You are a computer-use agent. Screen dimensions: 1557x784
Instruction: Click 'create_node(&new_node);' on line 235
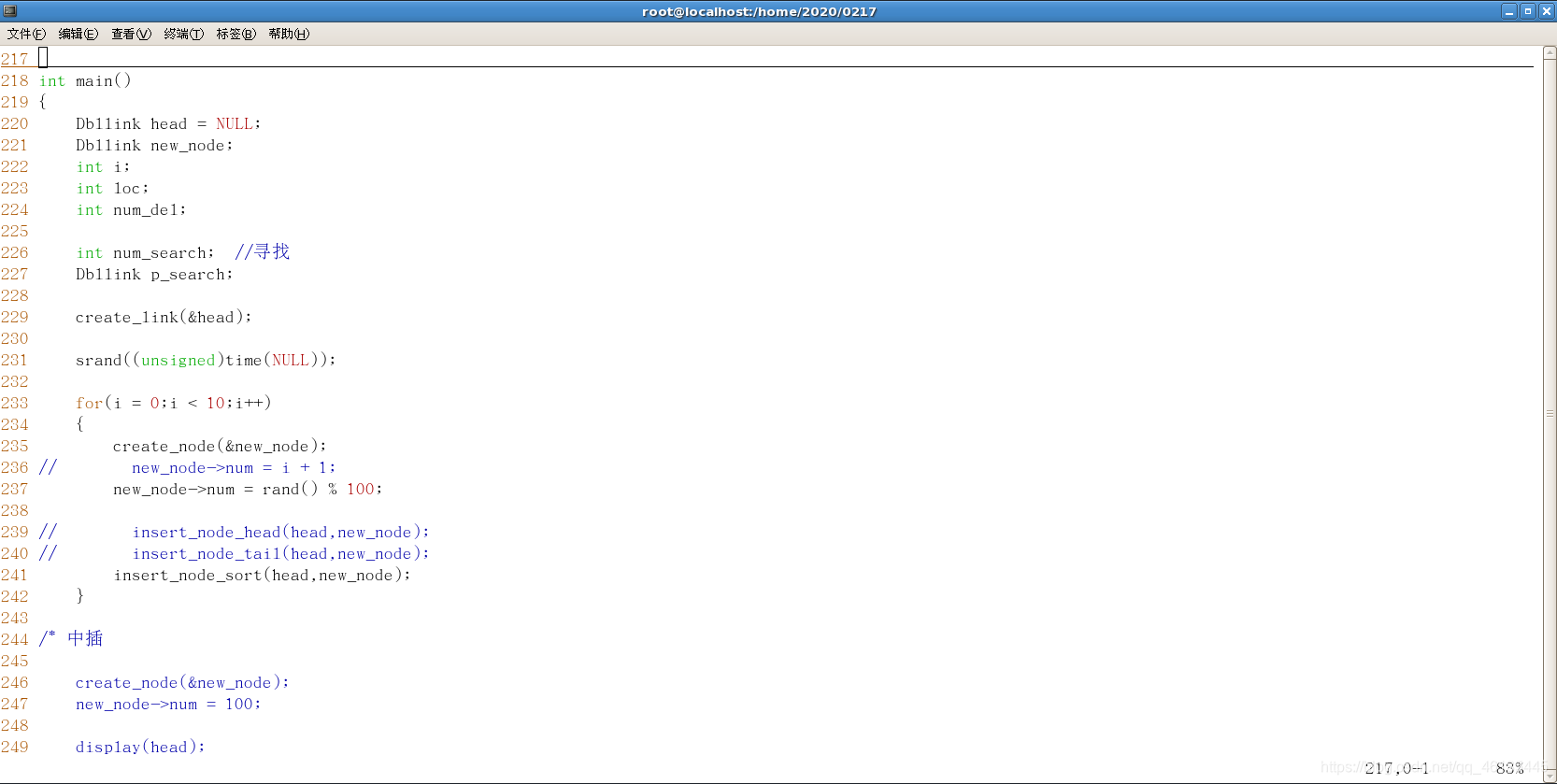click(x=220, y=447)
